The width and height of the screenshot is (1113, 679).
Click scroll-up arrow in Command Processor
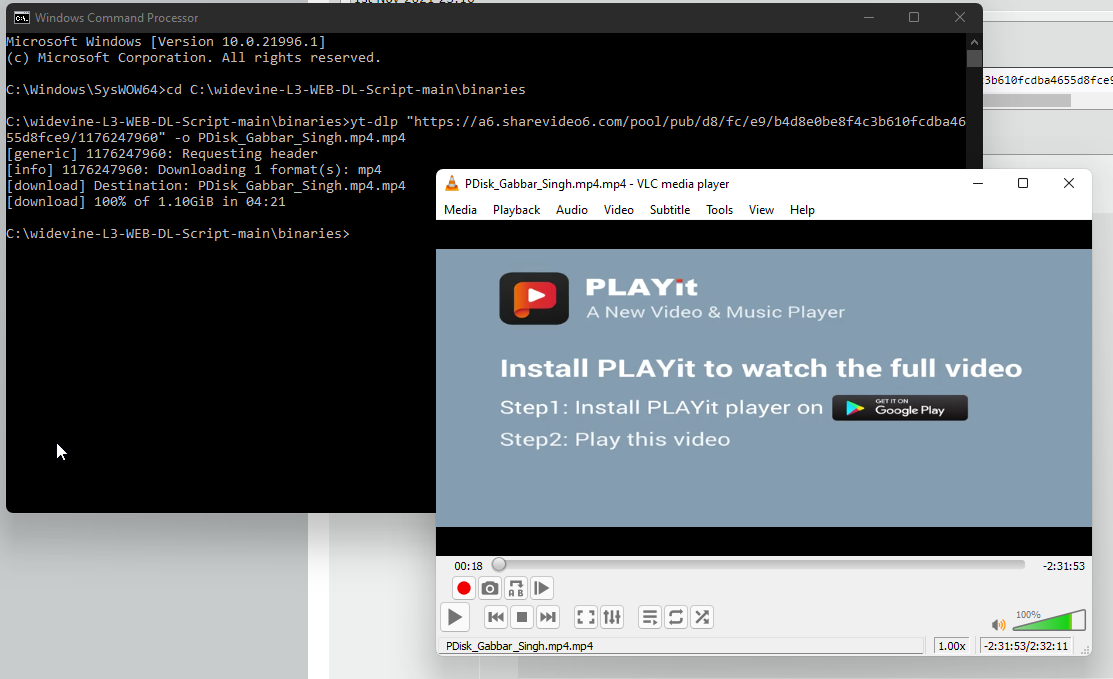click(974, 42)
